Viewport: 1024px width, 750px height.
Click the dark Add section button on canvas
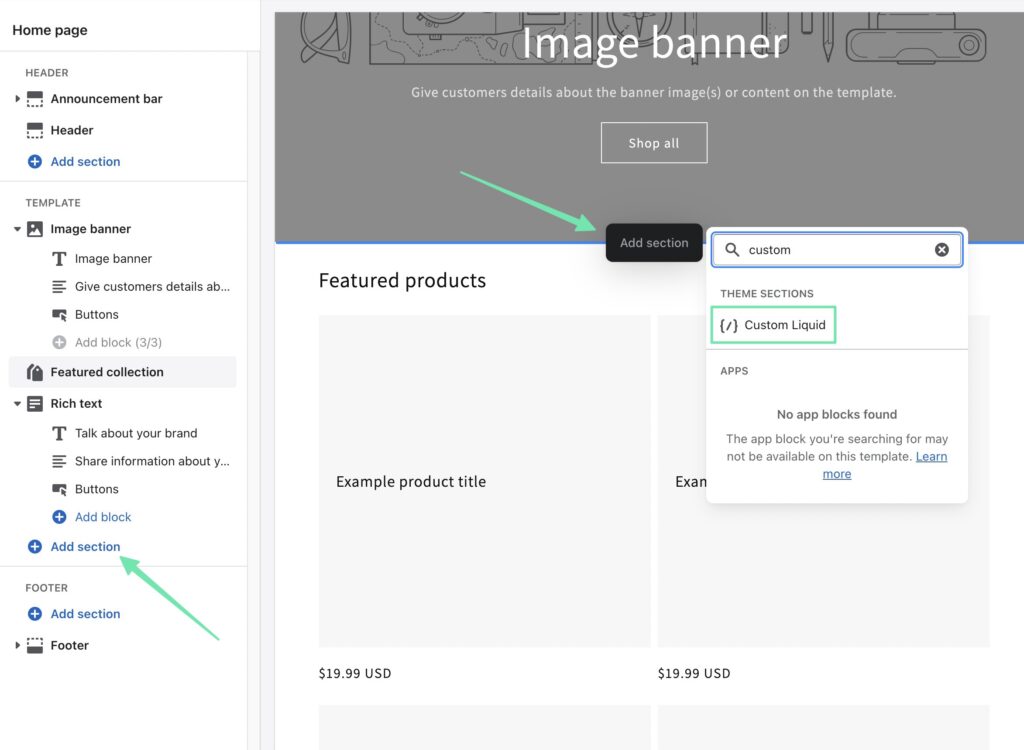click(654, 242)
